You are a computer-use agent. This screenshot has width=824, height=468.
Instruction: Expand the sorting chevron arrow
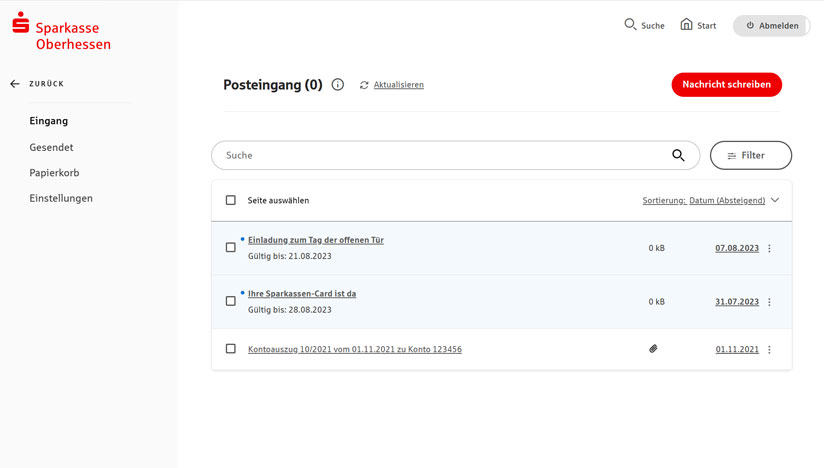(x=775, y=200)
